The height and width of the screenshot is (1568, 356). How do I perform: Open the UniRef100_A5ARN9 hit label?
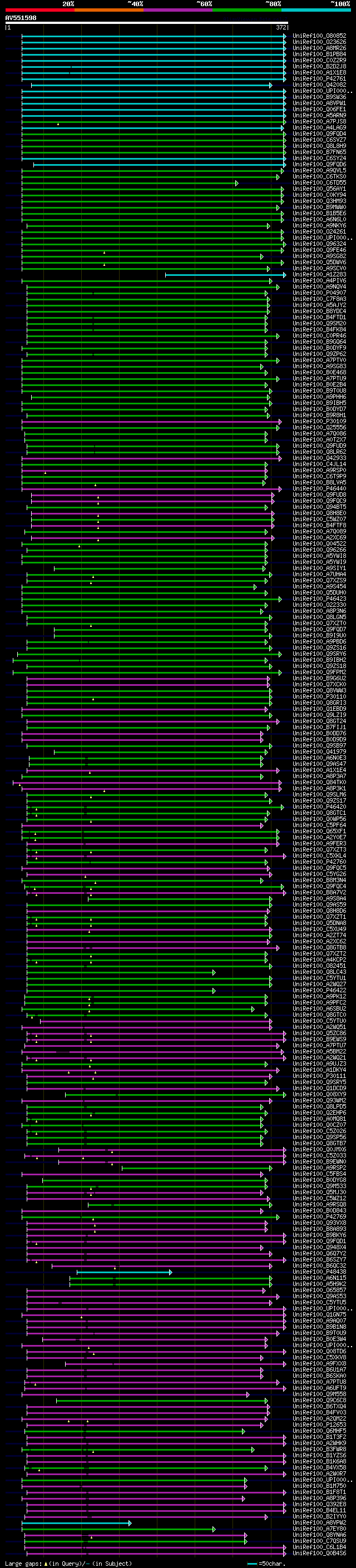[319, 115]
